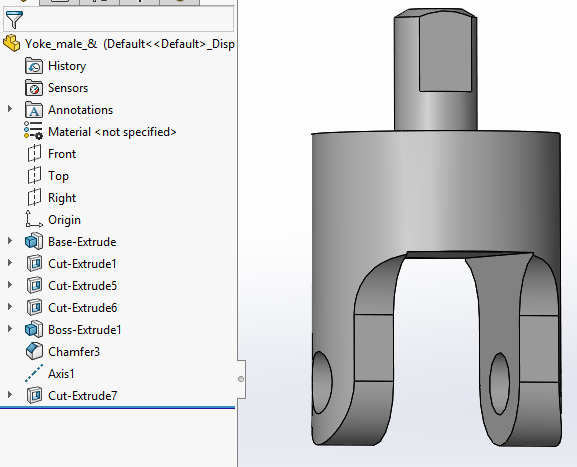Click the Cut-Extrude5 feature icon
Screen dimensions: 577x467
click(35, 285)
